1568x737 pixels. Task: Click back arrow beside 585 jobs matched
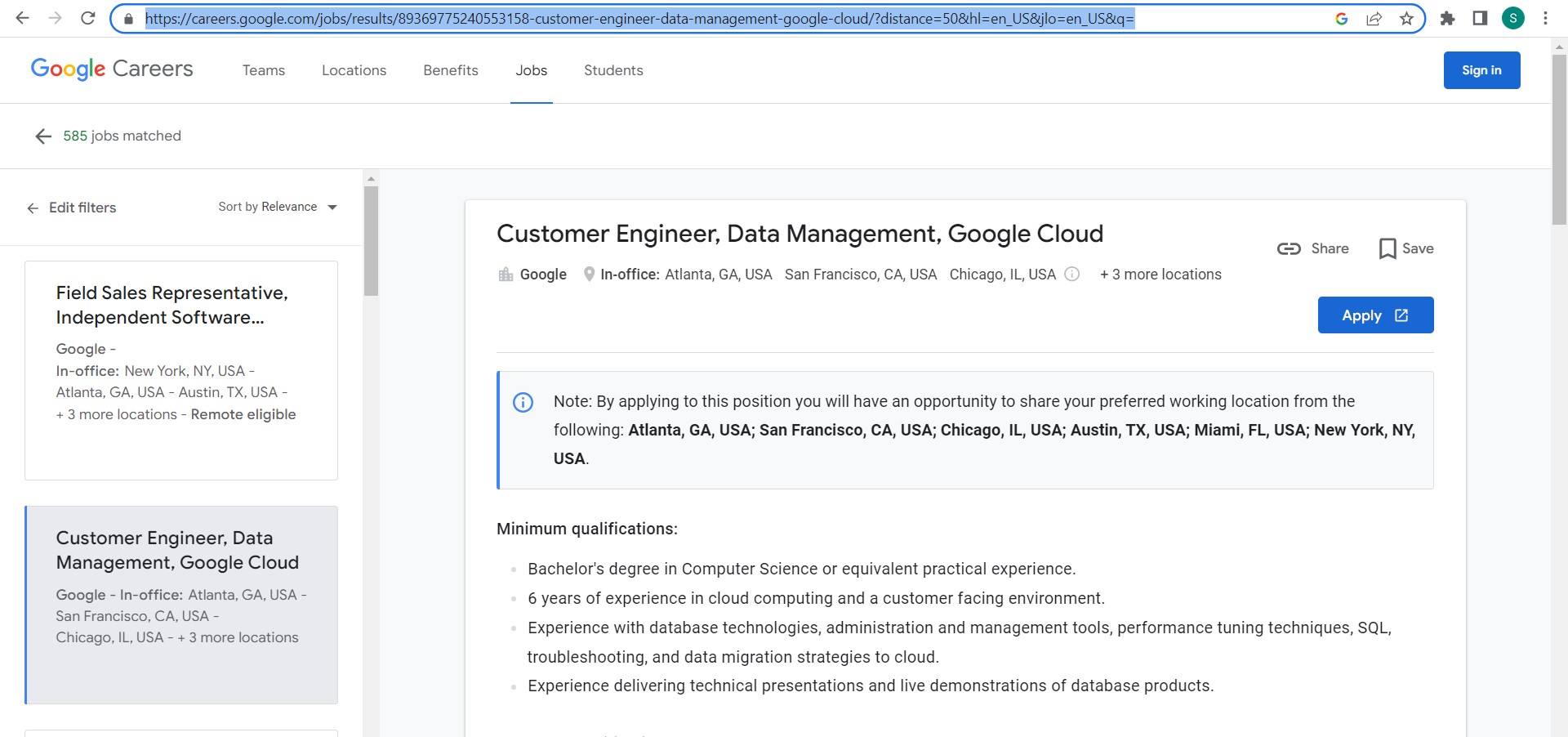pos(43,136)
